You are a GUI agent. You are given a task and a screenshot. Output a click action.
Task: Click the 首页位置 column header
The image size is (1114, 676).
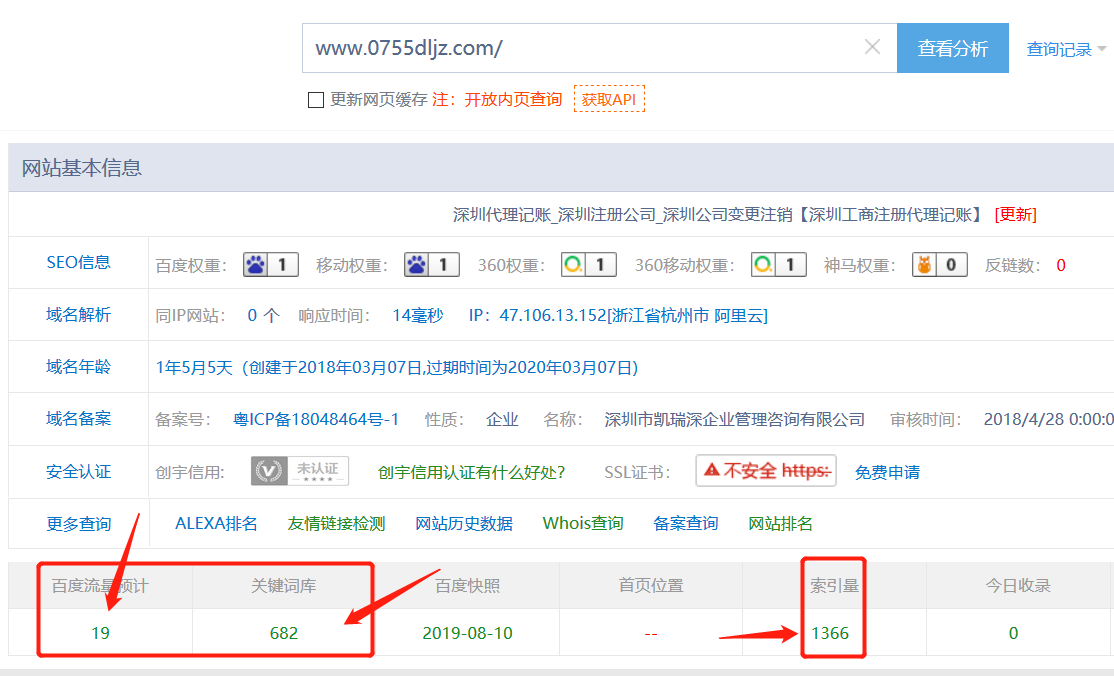click(x=651, y=586)
